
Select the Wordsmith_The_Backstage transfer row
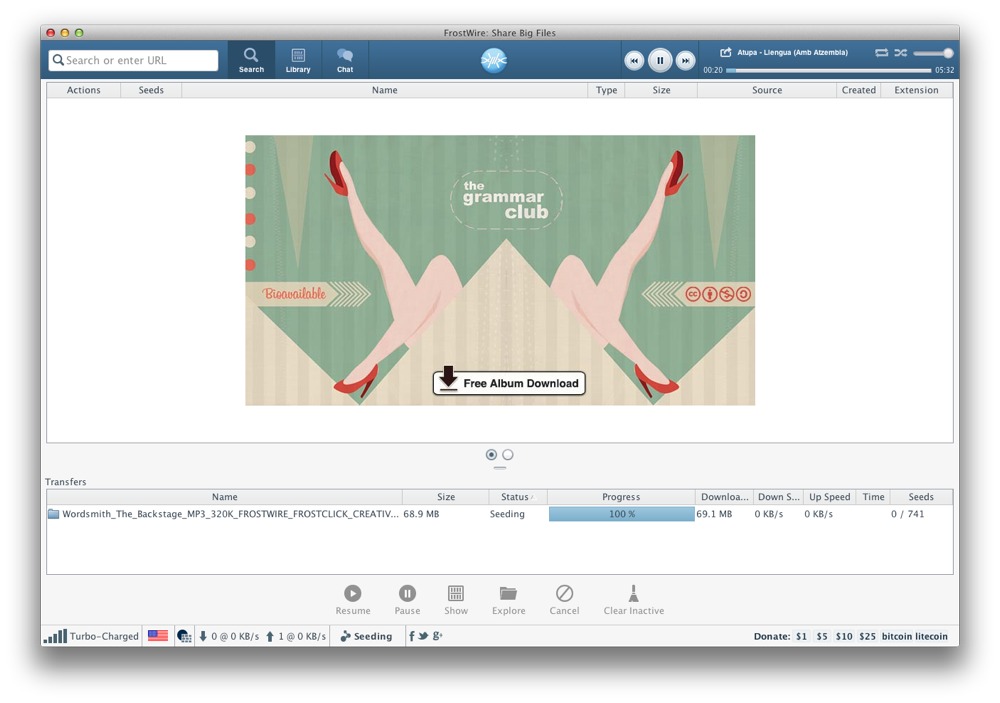coord(499,514)
